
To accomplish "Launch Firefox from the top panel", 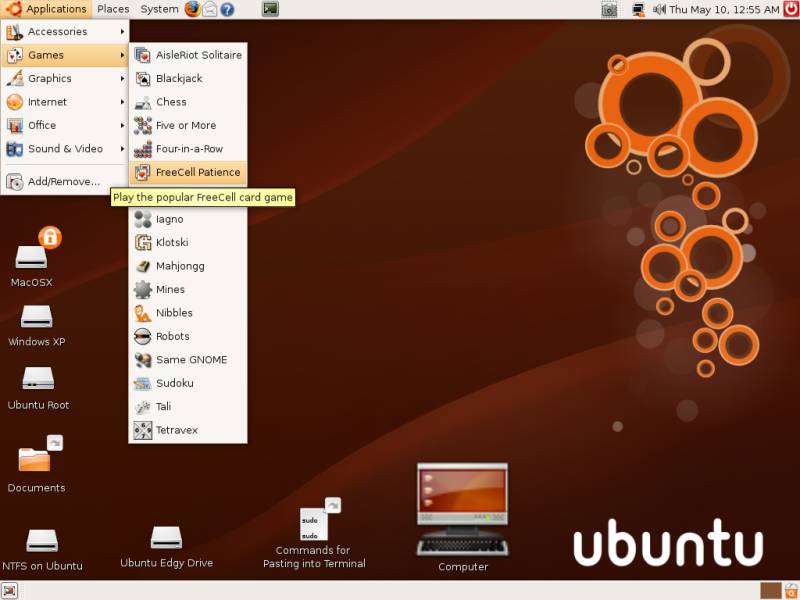I will [192, 9].
